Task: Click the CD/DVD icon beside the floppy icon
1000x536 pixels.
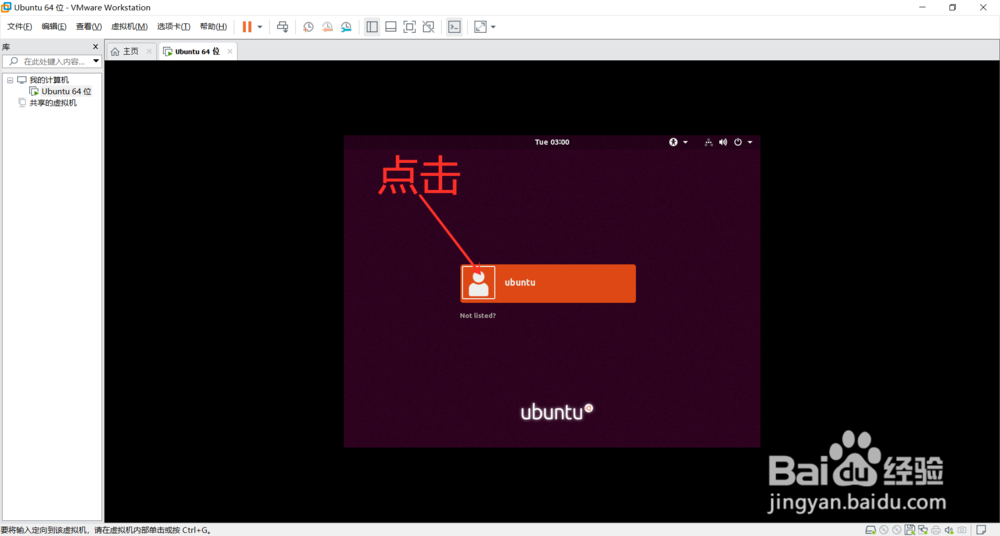Action: click(x=897, y=530)
